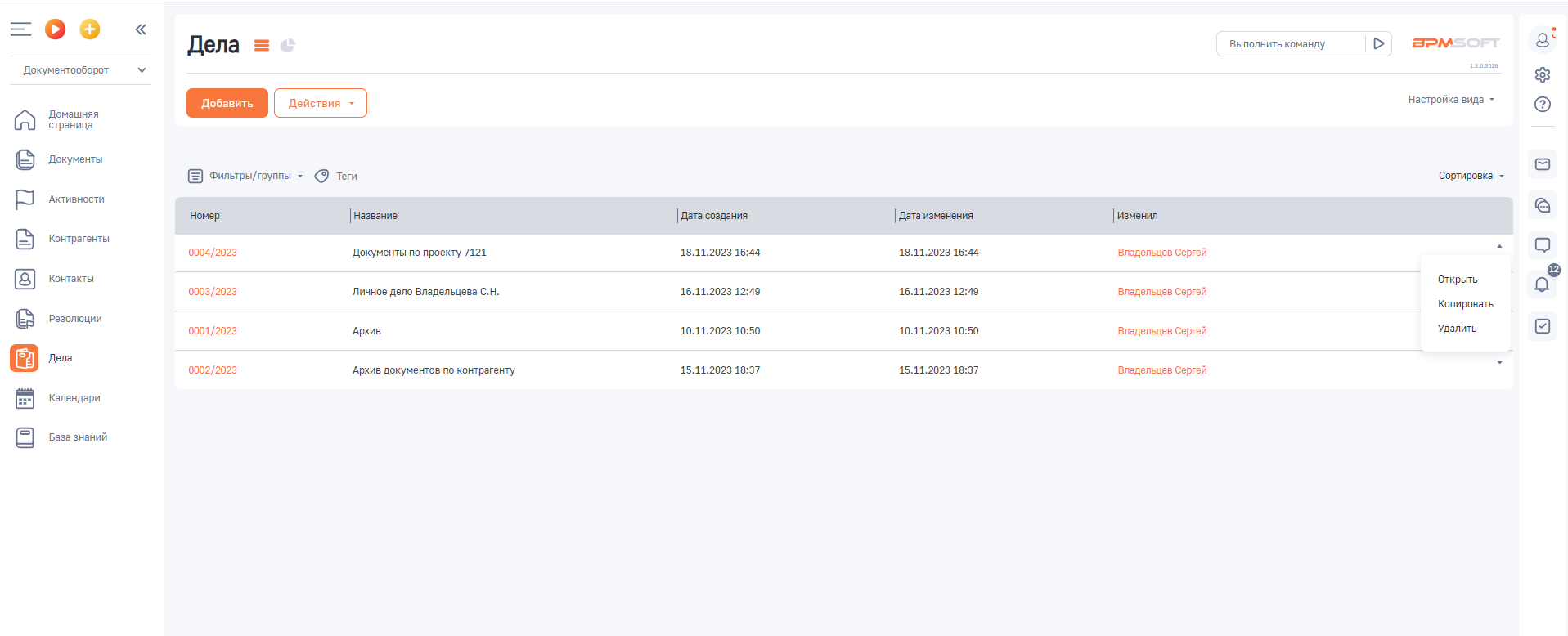Screen dimensions: 1568x636
Task: Sort by the Название column header
Action: [x=375, y=216]
